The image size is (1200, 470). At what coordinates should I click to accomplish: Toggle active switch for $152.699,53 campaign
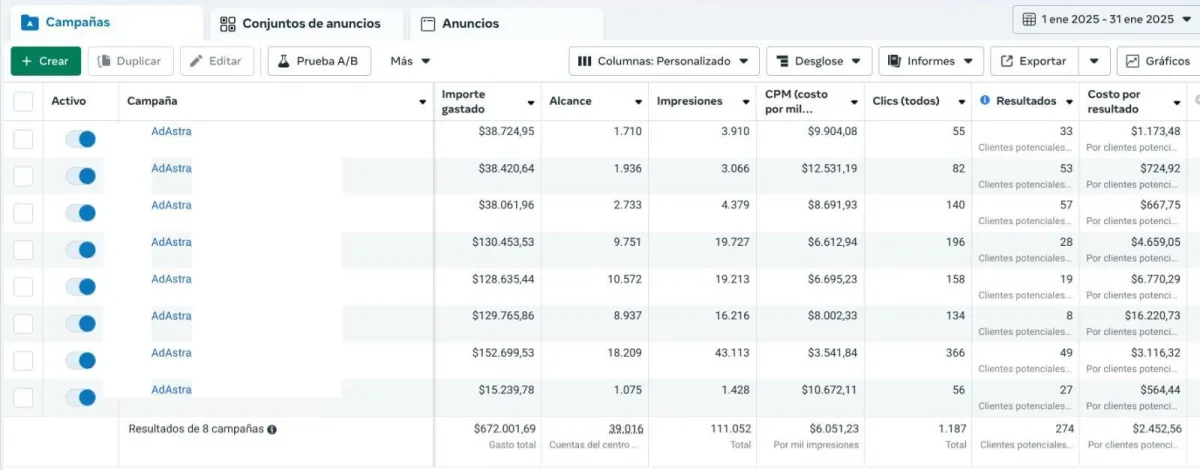80,361
